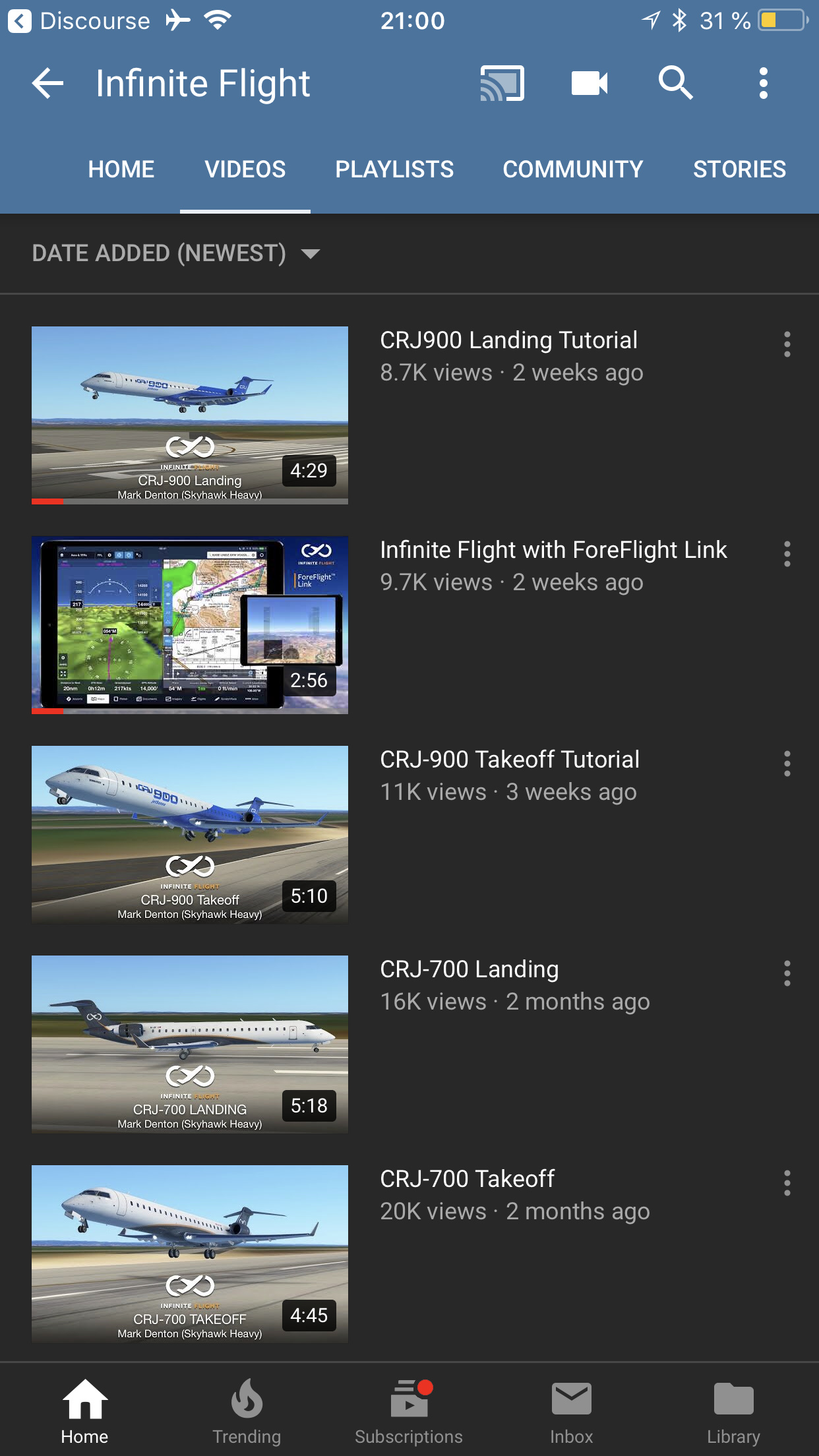Open Subscriptions in the bottom bar

coord(409,1410)
